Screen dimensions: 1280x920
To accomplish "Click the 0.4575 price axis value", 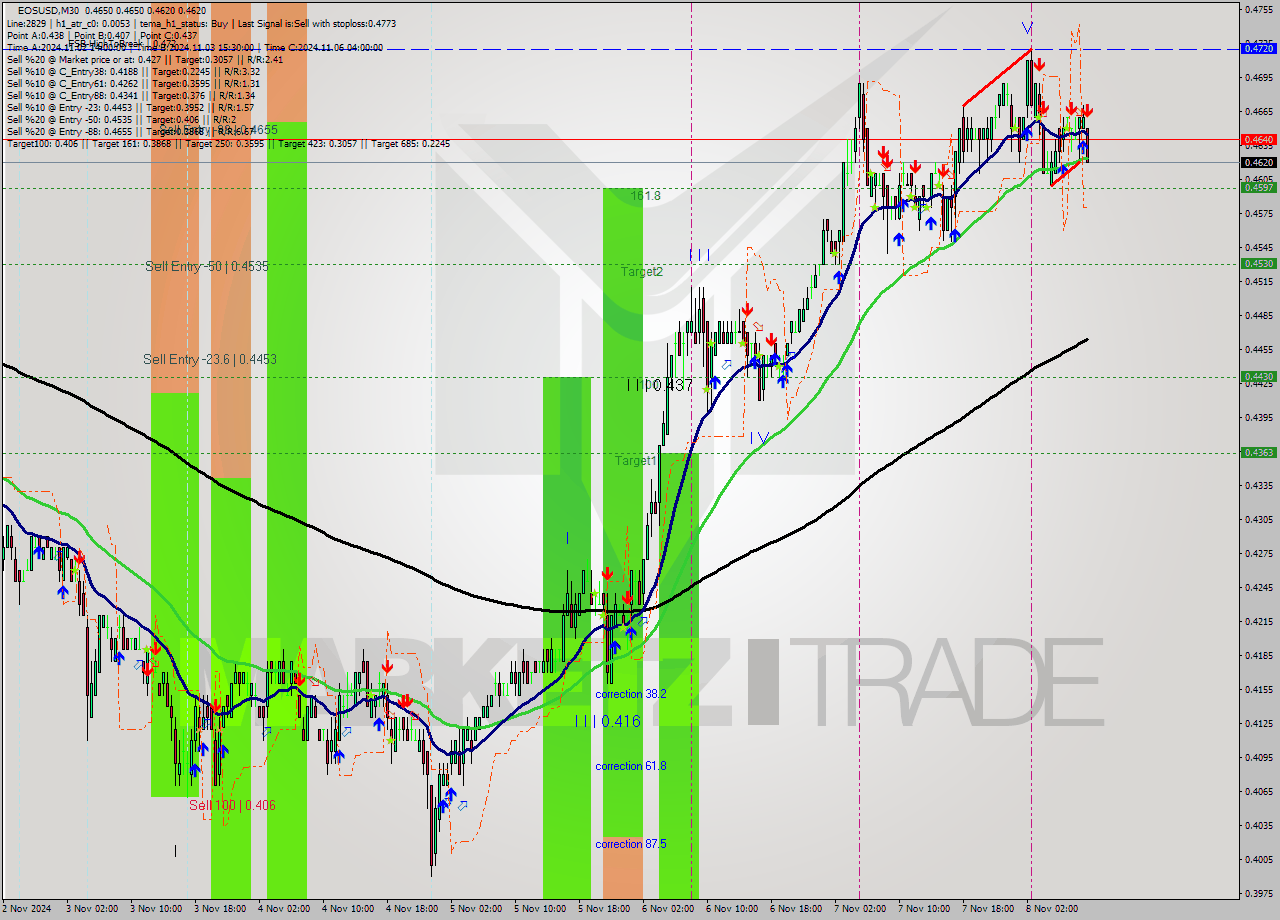I will pos(1258,213).
